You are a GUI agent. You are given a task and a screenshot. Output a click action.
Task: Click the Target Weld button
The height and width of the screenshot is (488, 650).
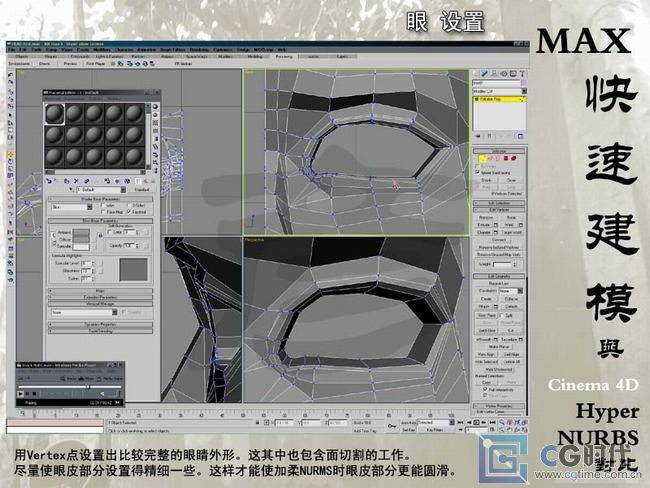coord(512,233)
